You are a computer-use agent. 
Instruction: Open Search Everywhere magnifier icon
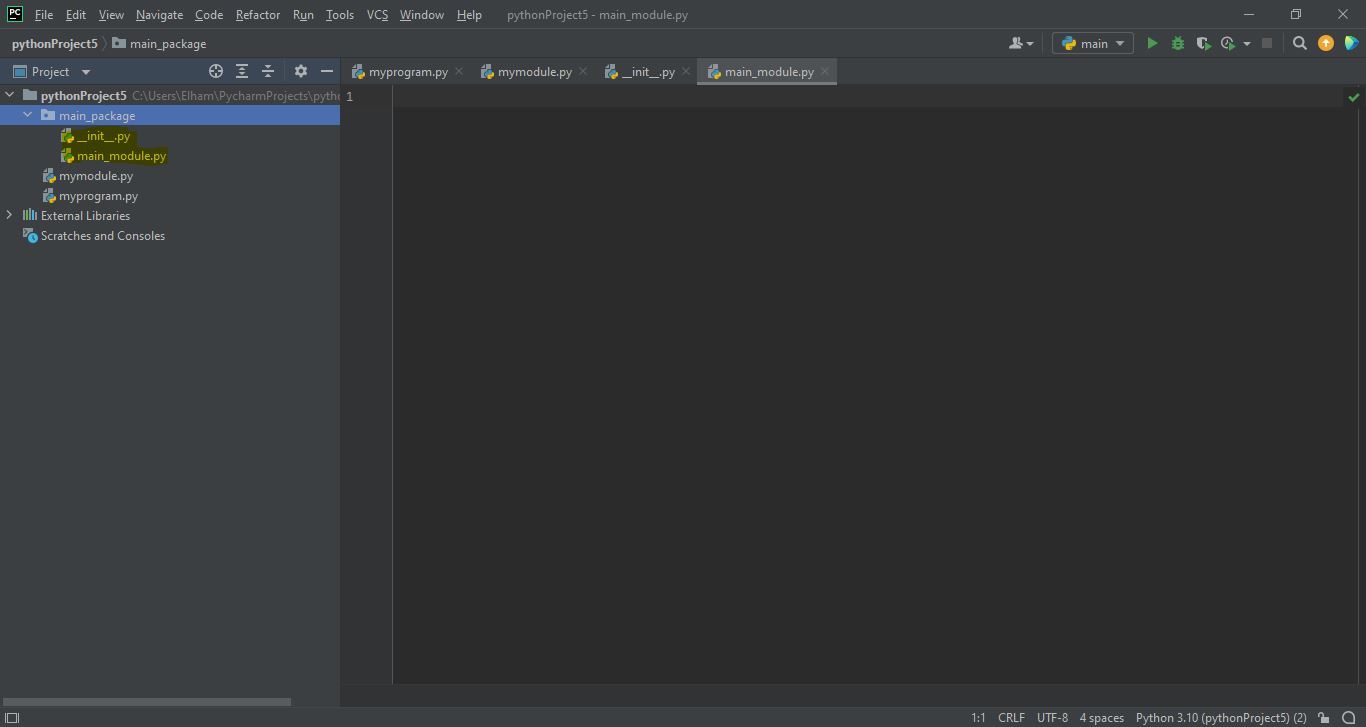tap(1299, 43)
